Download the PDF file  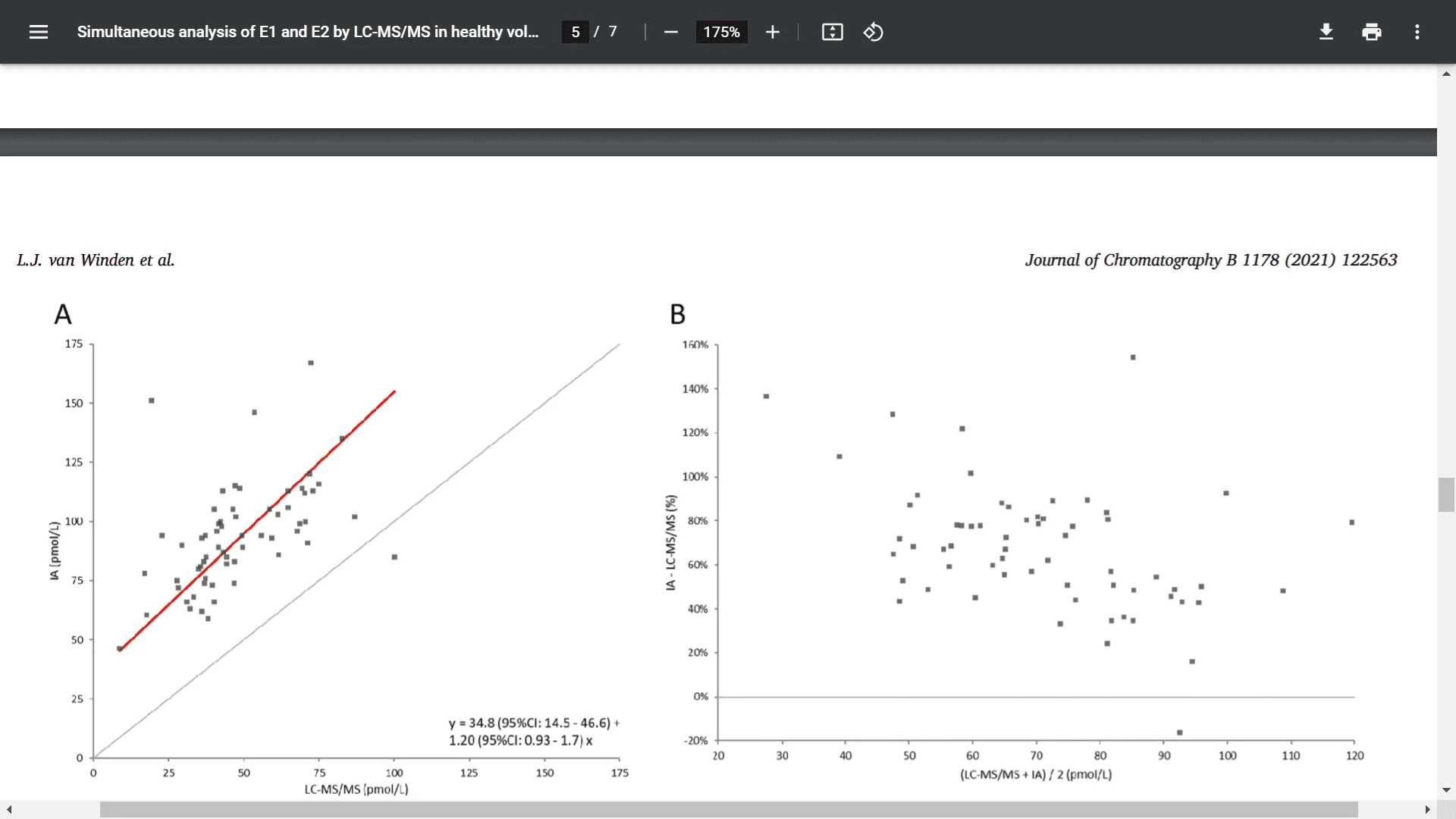(1326, 32)
